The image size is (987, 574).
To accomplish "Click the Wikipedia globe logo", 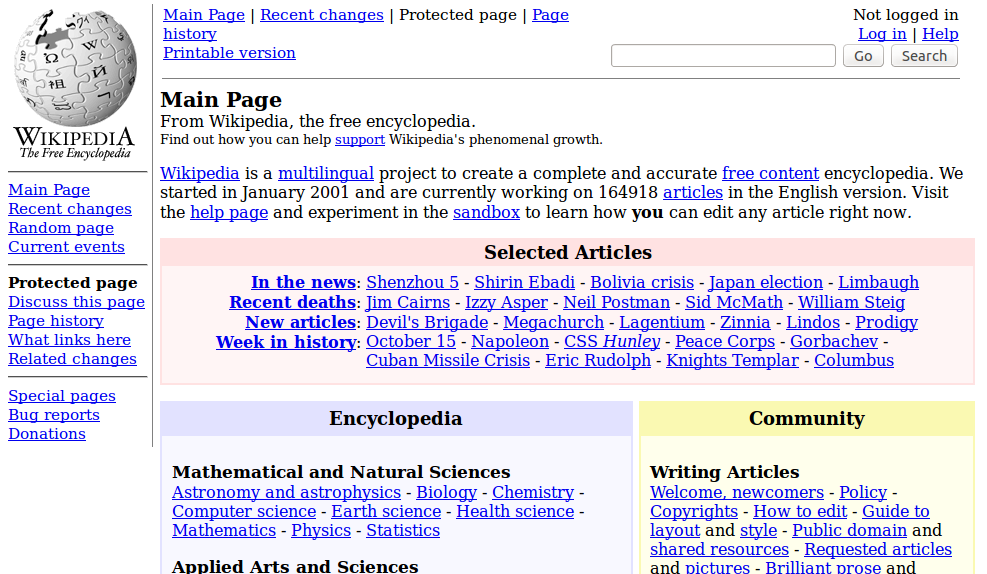I will [75, 84].
